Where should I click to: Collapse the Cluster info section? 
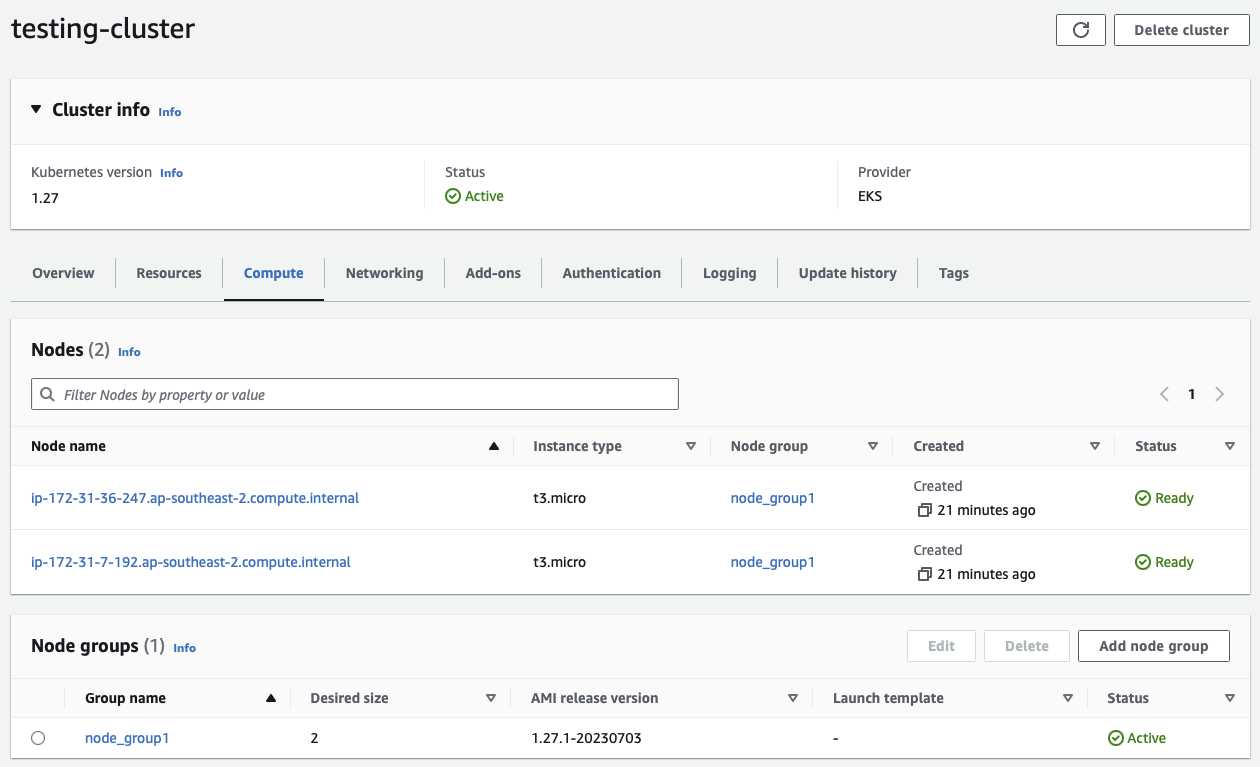pos(37,109)
